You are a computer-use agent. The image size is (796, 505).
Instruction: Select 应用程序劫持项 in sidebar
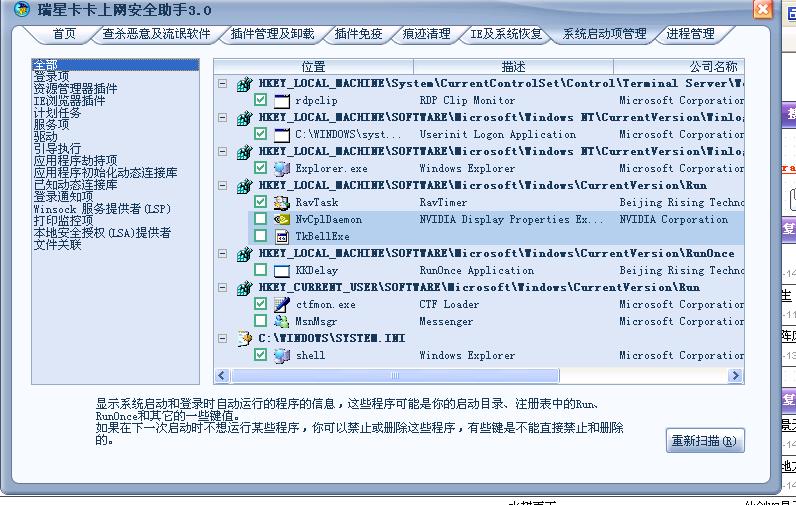pos(75,161)
